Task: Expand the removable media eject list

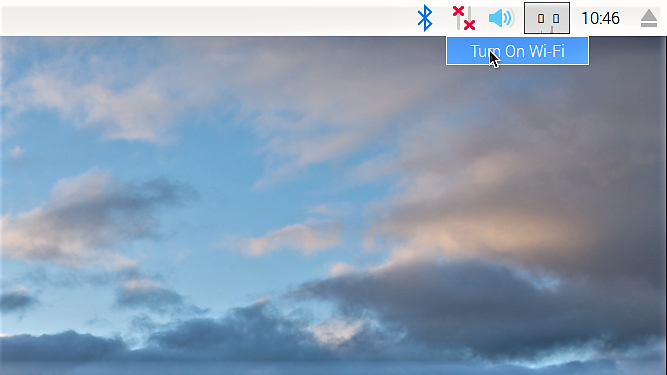Action: point(649,18)
